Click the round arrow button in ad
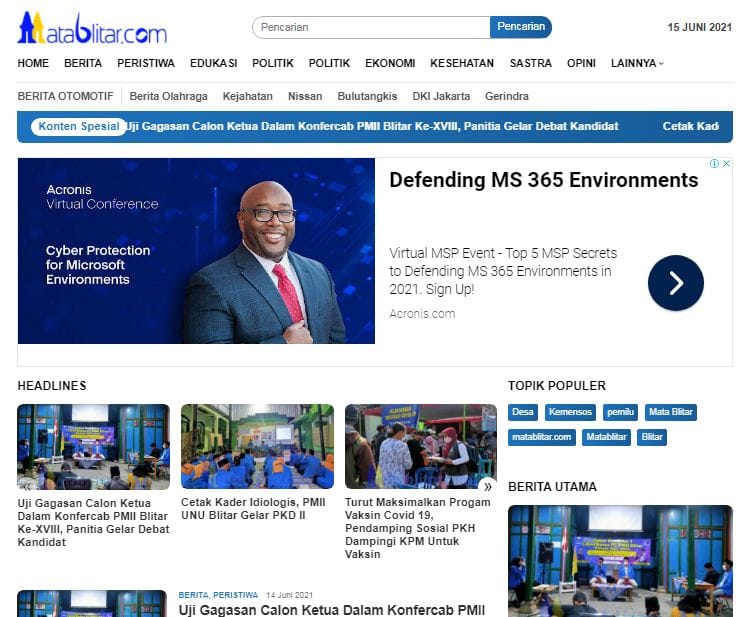 pos(676,283)
